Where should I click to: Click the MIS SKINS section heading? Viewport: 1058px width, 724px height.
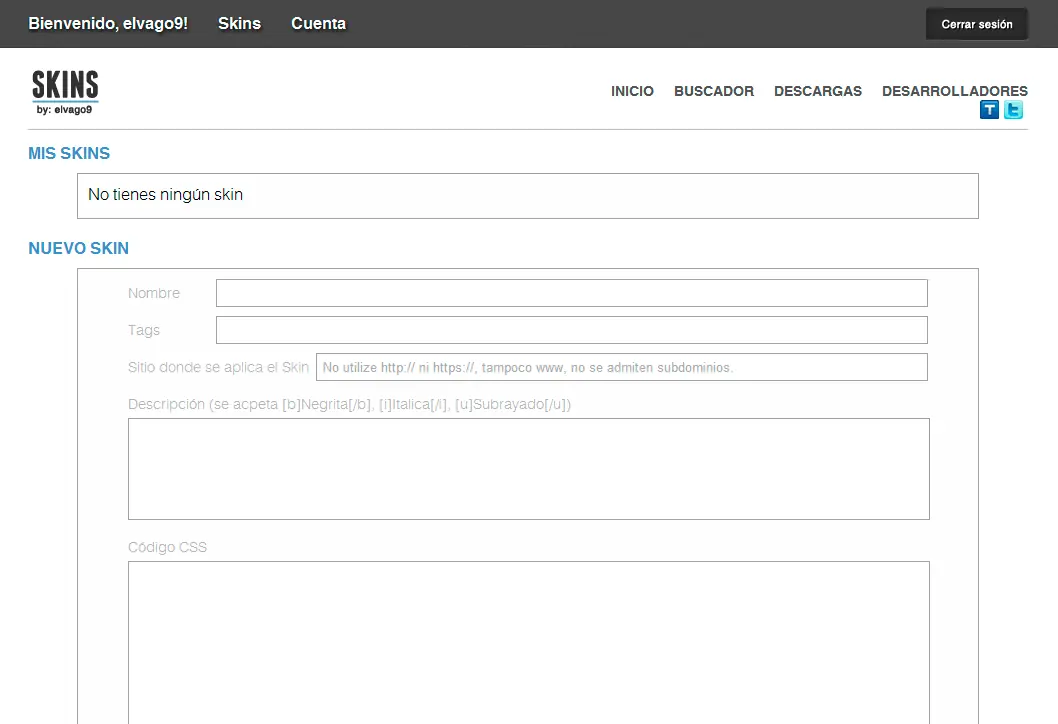69,154
